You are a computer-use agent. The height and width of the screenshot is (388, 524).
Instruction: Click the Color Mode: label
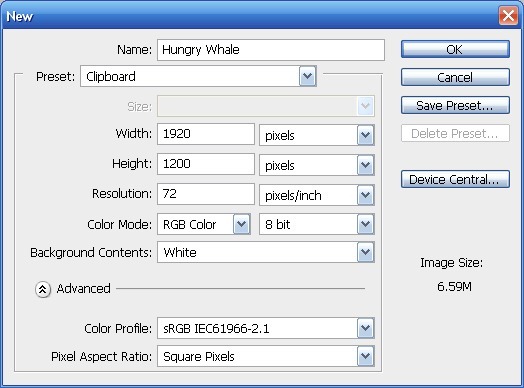click(120, 225)
